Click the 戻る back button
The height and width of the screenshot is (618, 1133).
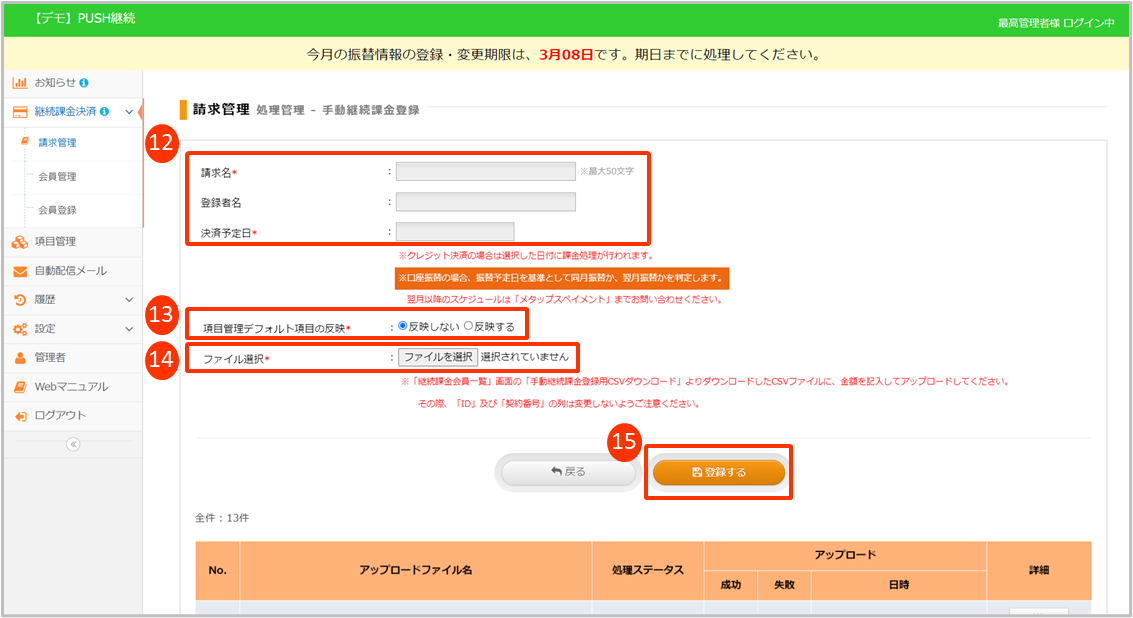click(x=568, y=472)
